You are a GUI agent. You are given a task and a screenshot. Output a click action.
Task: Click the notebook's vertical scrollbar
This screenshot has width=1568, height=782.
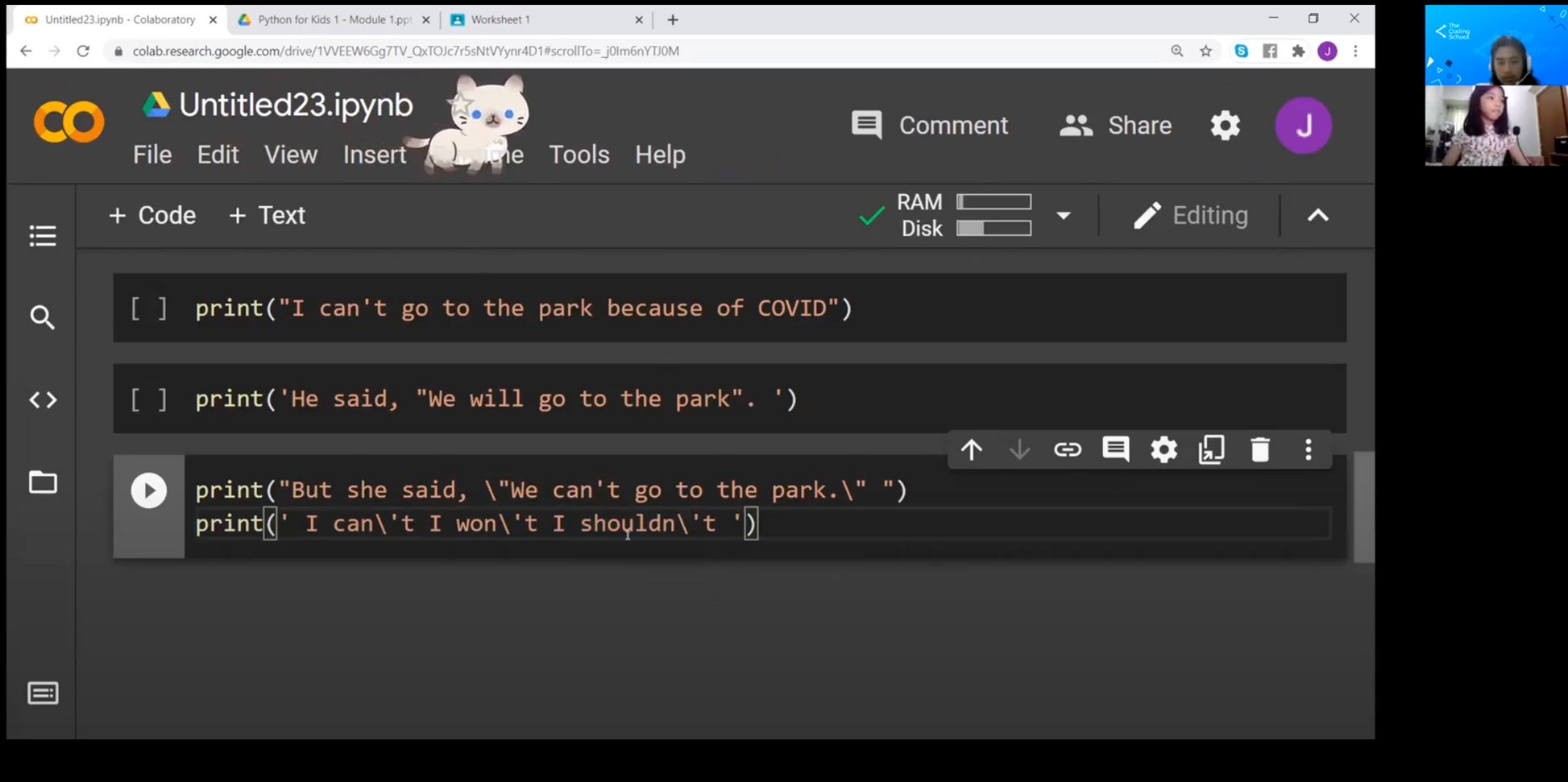(x=1363, y=507)
